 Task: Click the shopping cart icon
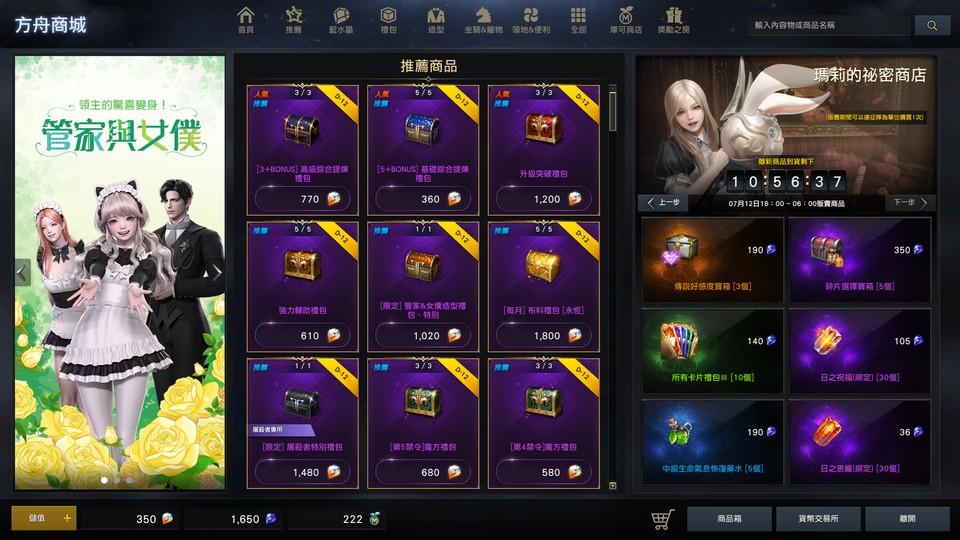[662, 519]
